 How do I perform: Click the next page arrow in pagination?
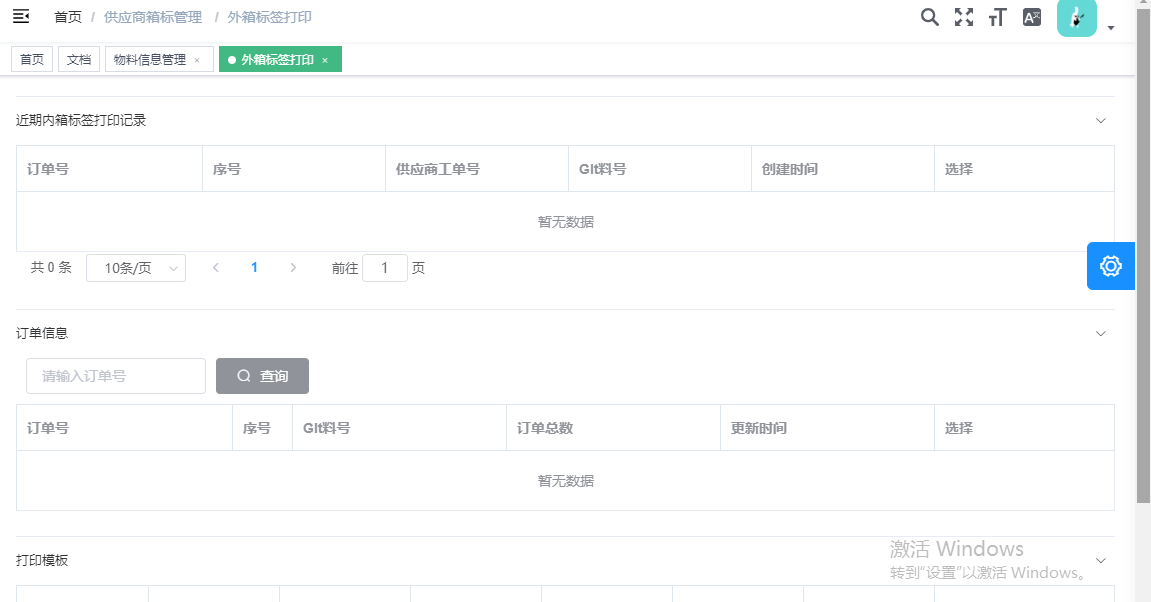click(x=293, y=268)
